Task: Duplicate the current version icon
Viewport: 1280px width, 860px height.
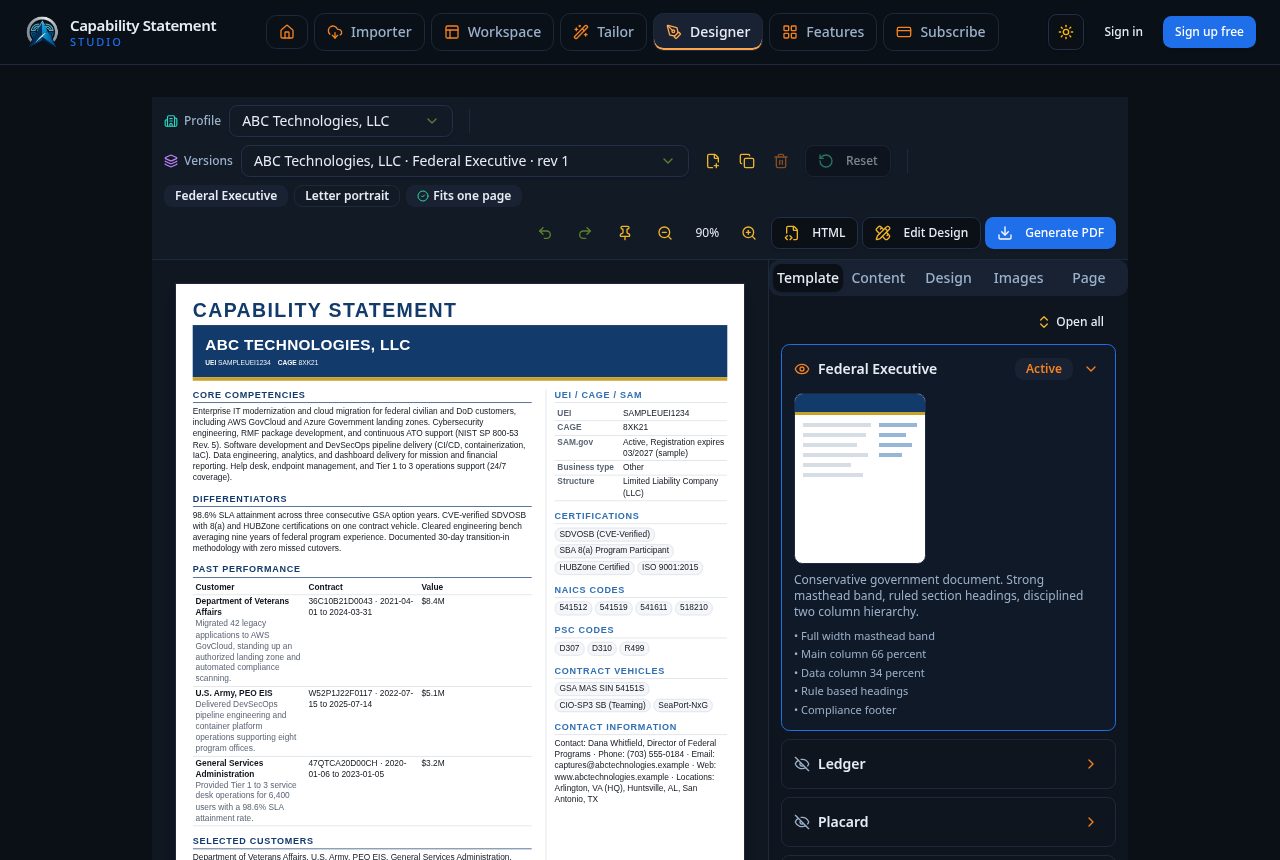Action: click(747, 161)
